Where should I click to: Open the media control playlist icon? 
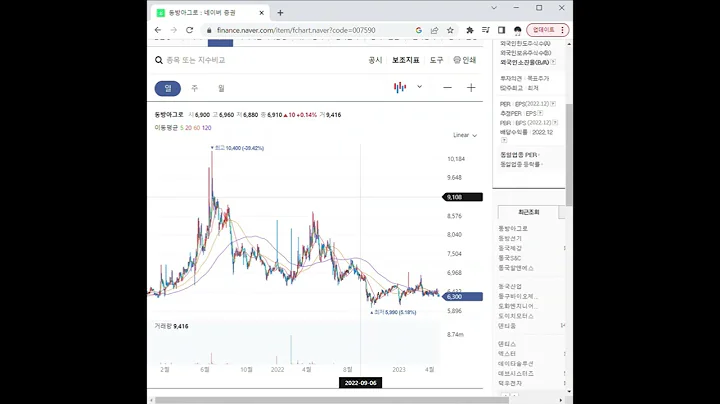(x=485, y=30)
